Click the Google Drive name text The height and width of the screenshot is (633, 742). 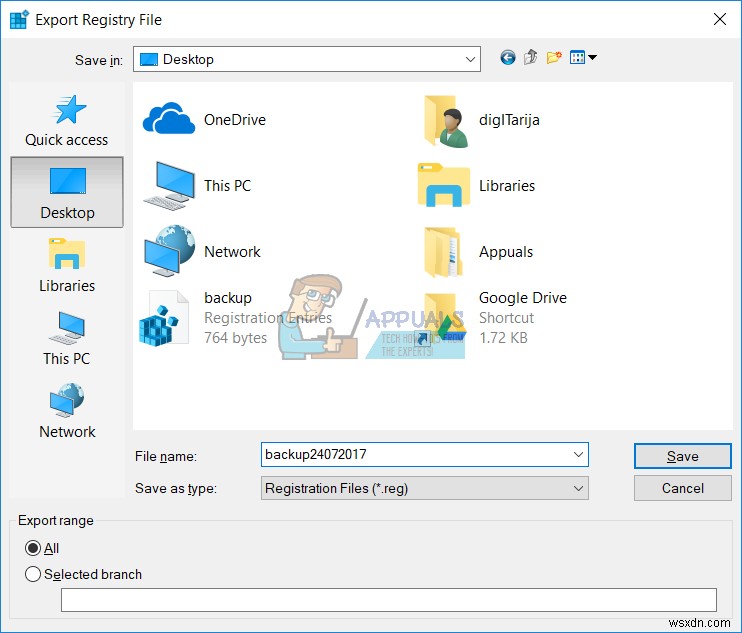pos(523,298)
